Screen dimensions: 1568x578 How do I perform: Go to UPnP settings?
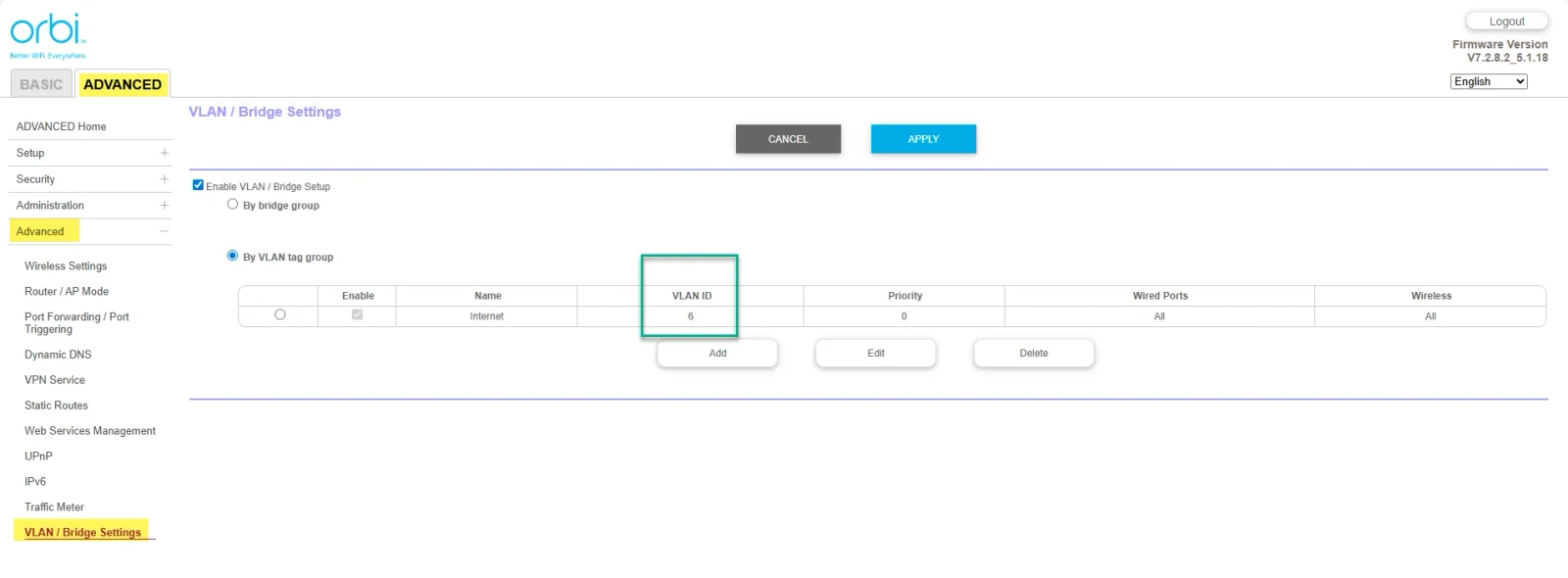point(38,457)
